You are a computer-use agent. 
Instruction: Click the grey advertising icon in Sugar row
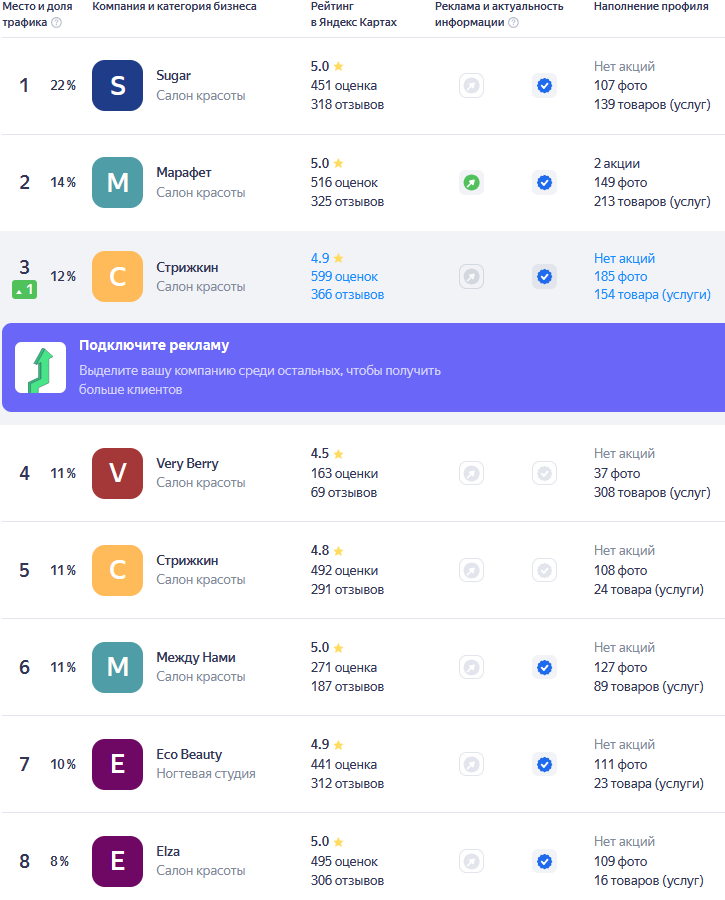[471, 86]
